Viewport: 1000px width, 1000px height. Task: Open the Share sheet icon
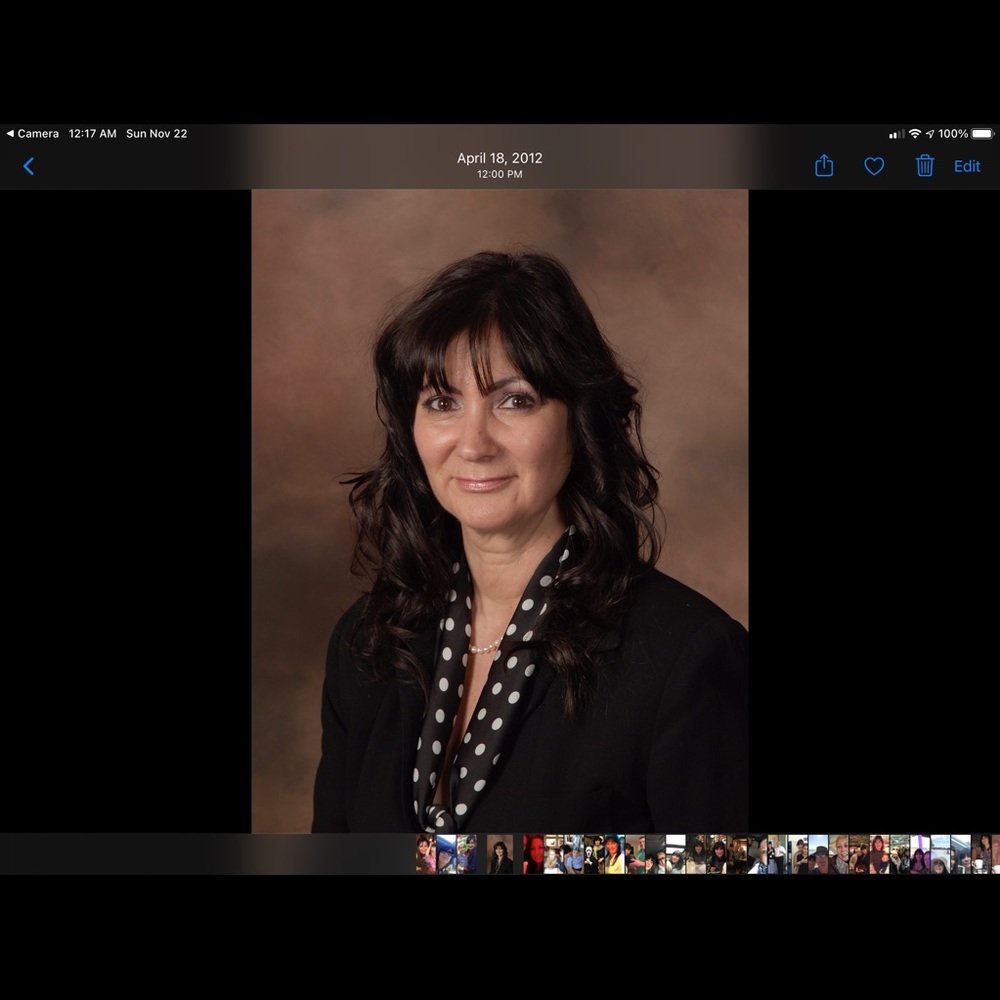823,166
